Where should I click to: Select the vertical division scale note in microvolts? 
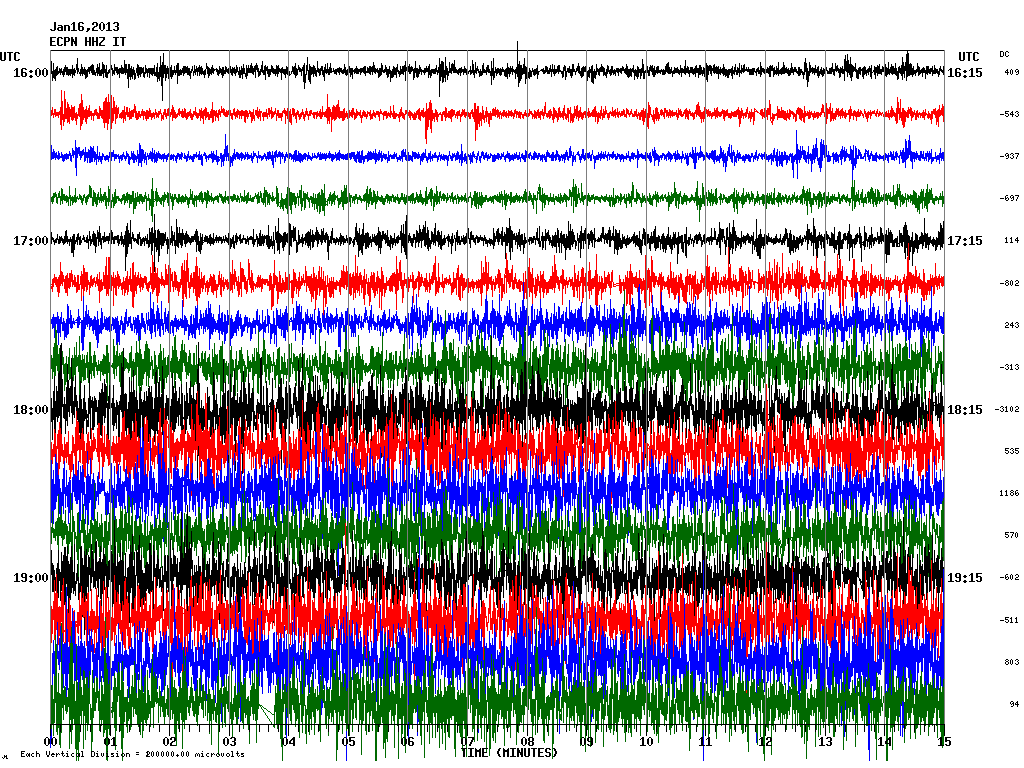[x=133, y=754]
